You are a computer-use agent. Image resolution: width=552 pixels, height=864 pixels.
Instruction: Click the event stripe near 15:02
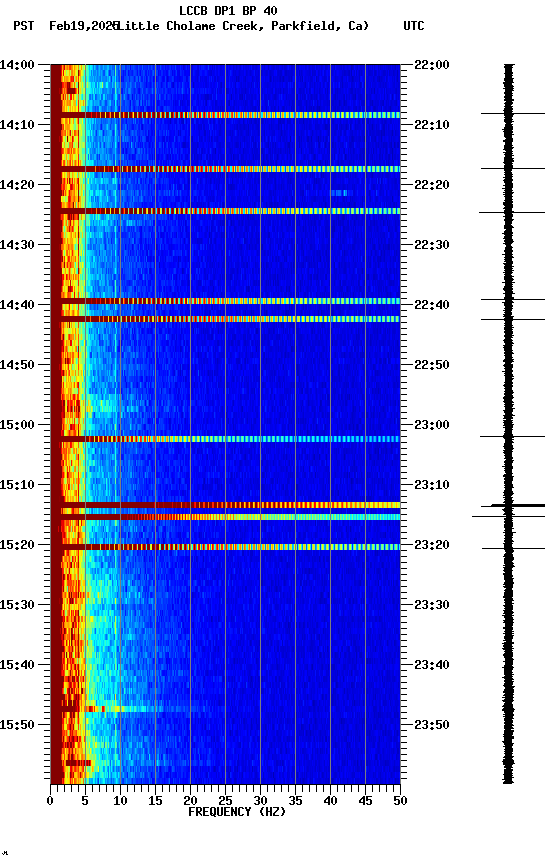pyautogui.click(x=230, y=439)
